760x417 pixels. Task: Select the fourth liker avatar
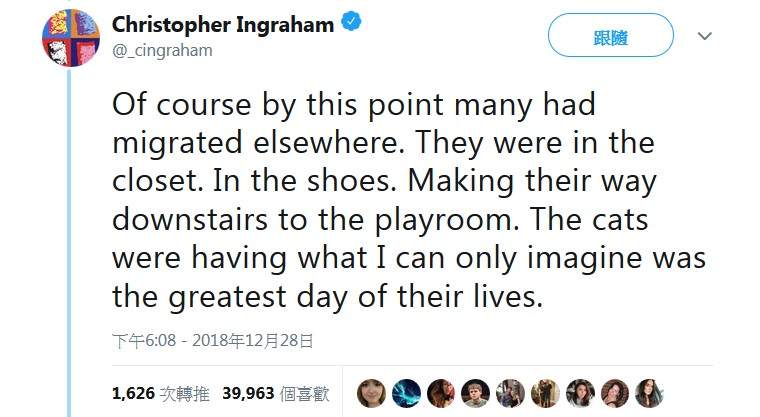(x=476, y=392)
